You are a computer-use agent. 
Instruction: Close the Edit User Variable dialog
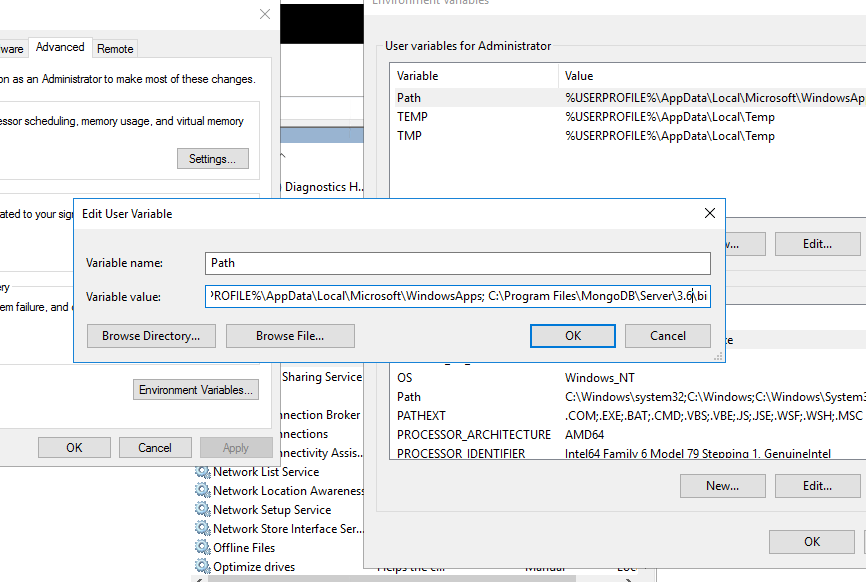710,213
